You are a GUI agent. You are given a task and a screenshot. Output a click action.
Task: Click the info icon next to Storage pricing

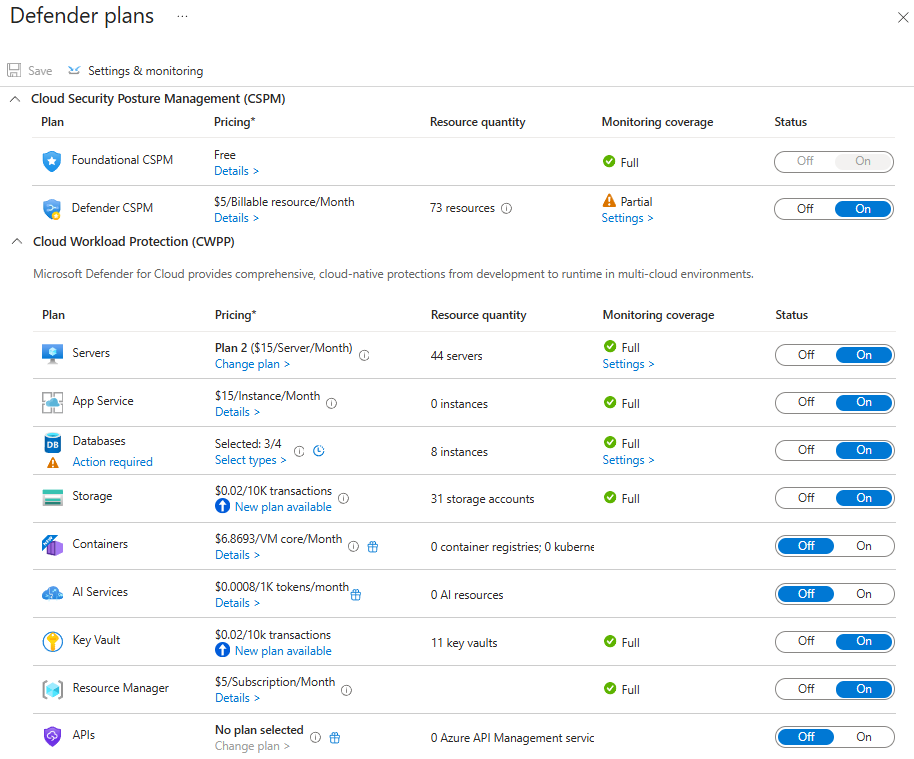pos(343,498)
